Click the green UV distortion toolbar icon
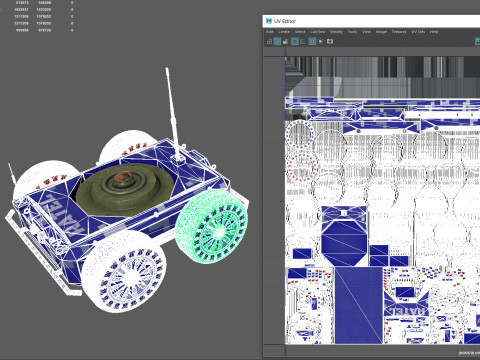The width and height of the screenshot is (480, 360). tap(285, 41)
